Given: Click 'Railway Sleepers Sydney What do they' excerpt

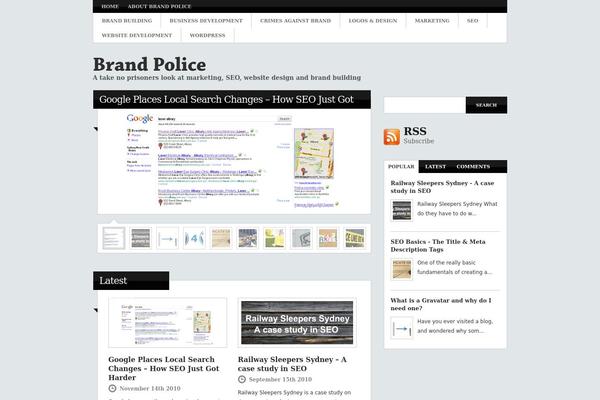Looking at the screenshot, I should pos(457,209).
